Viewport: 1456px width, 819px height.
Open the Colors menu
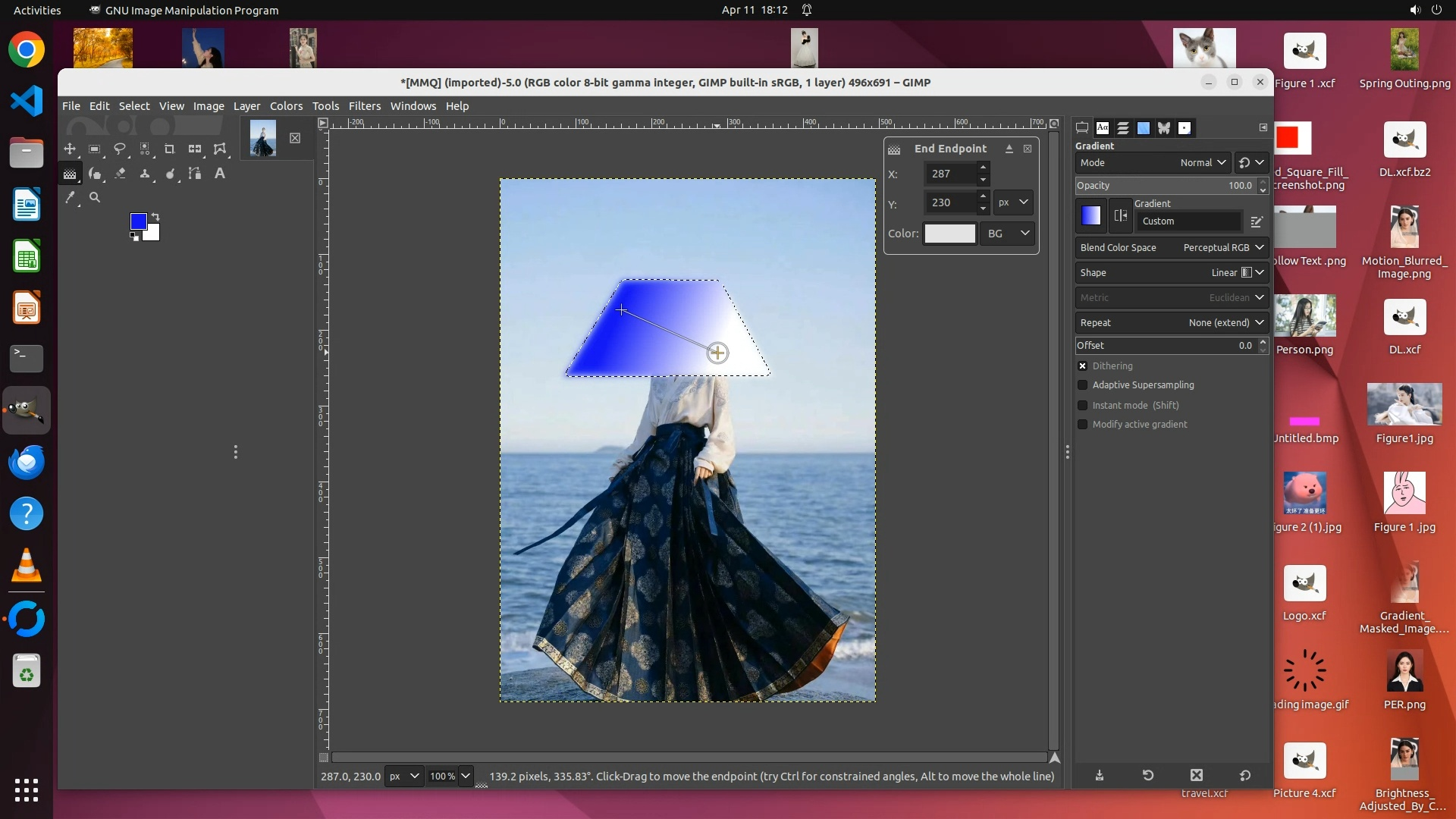[x=286, y=106]
